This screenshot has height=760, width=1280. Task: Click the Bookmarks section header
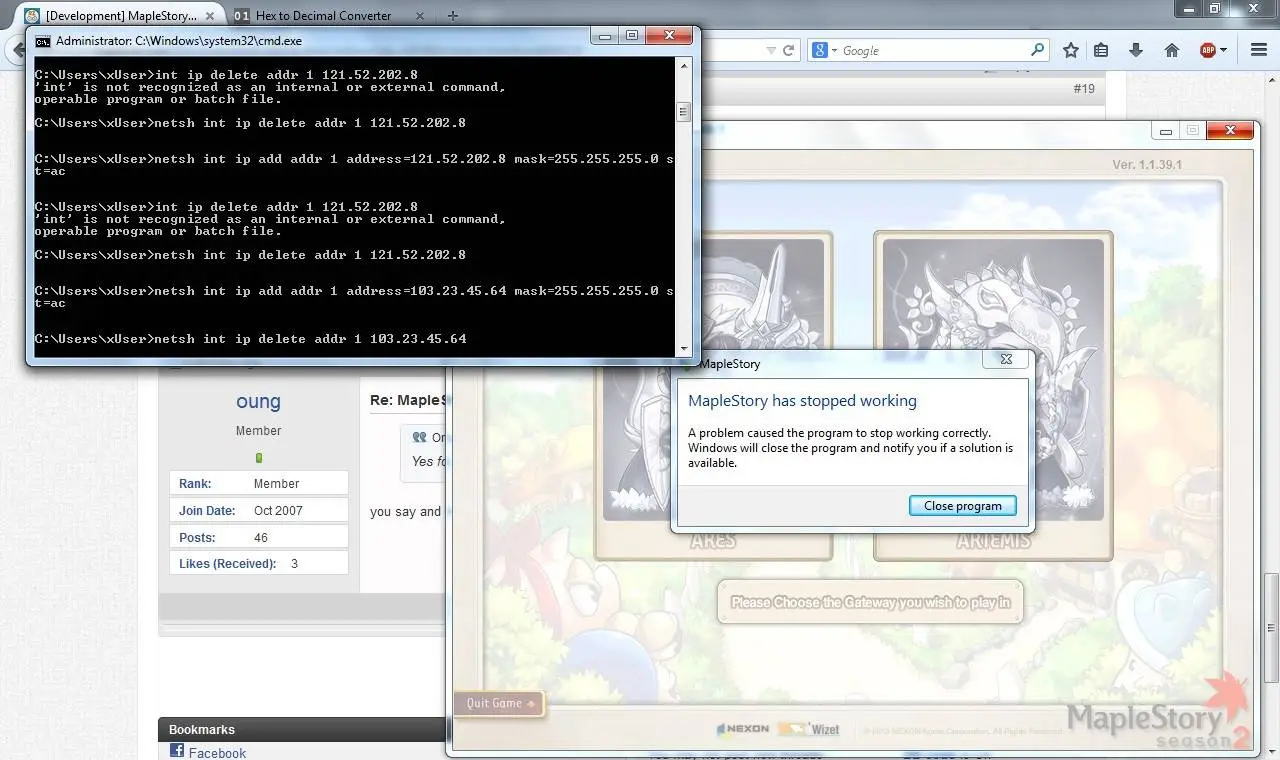click(202, 730)
